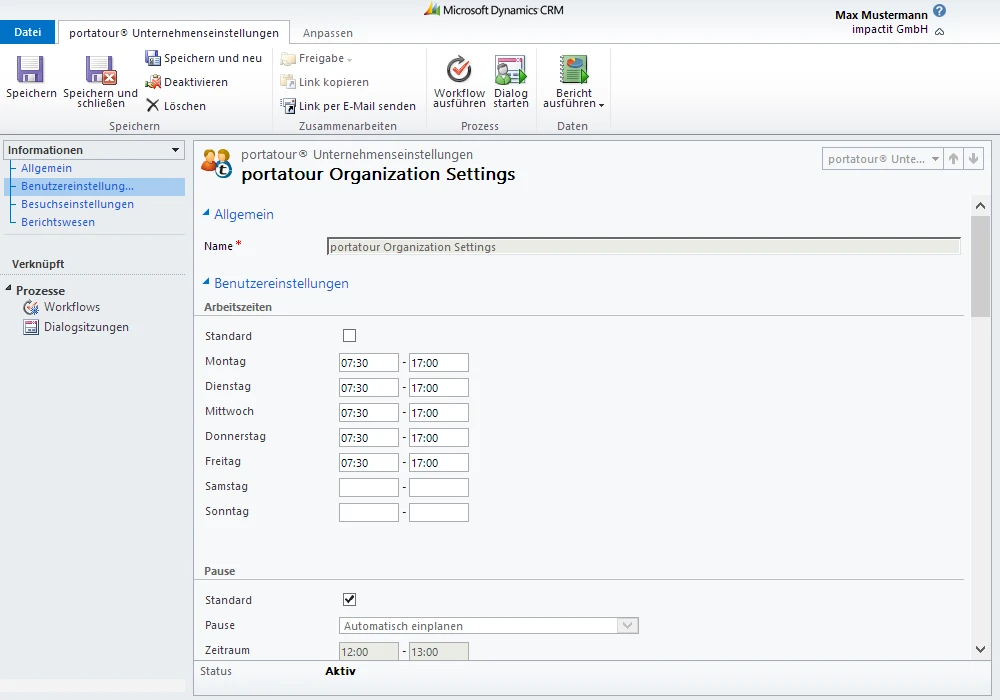The width and height of the screenshot is (1000, 700).
Task: Click user name Max Mustermann
Action: coord(881,15)
